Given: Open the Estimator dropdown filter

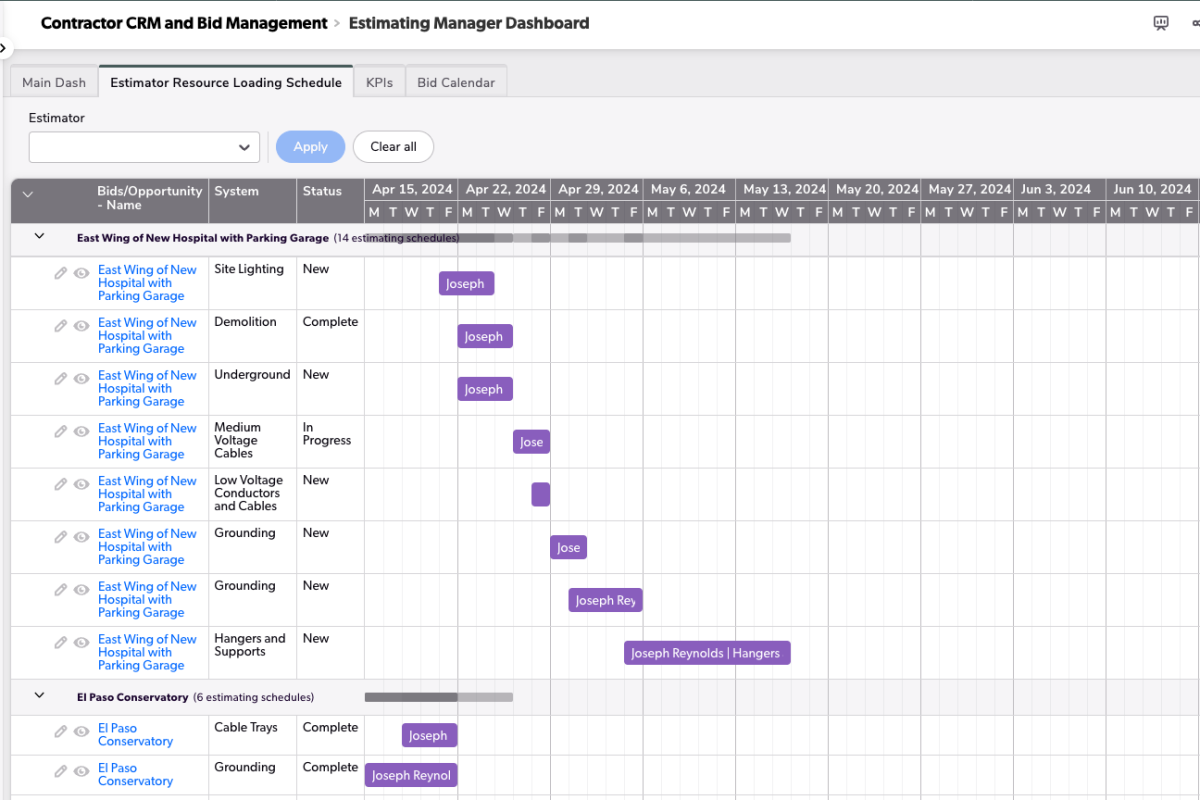Looking at the screenshot, I should [144, 147].
